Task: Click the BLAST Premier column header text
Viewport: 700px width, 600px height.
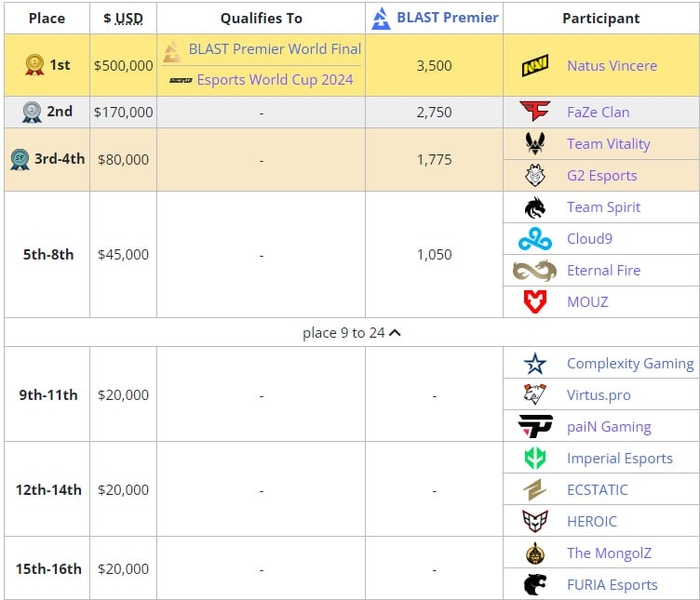Action: tap(448, 17)
